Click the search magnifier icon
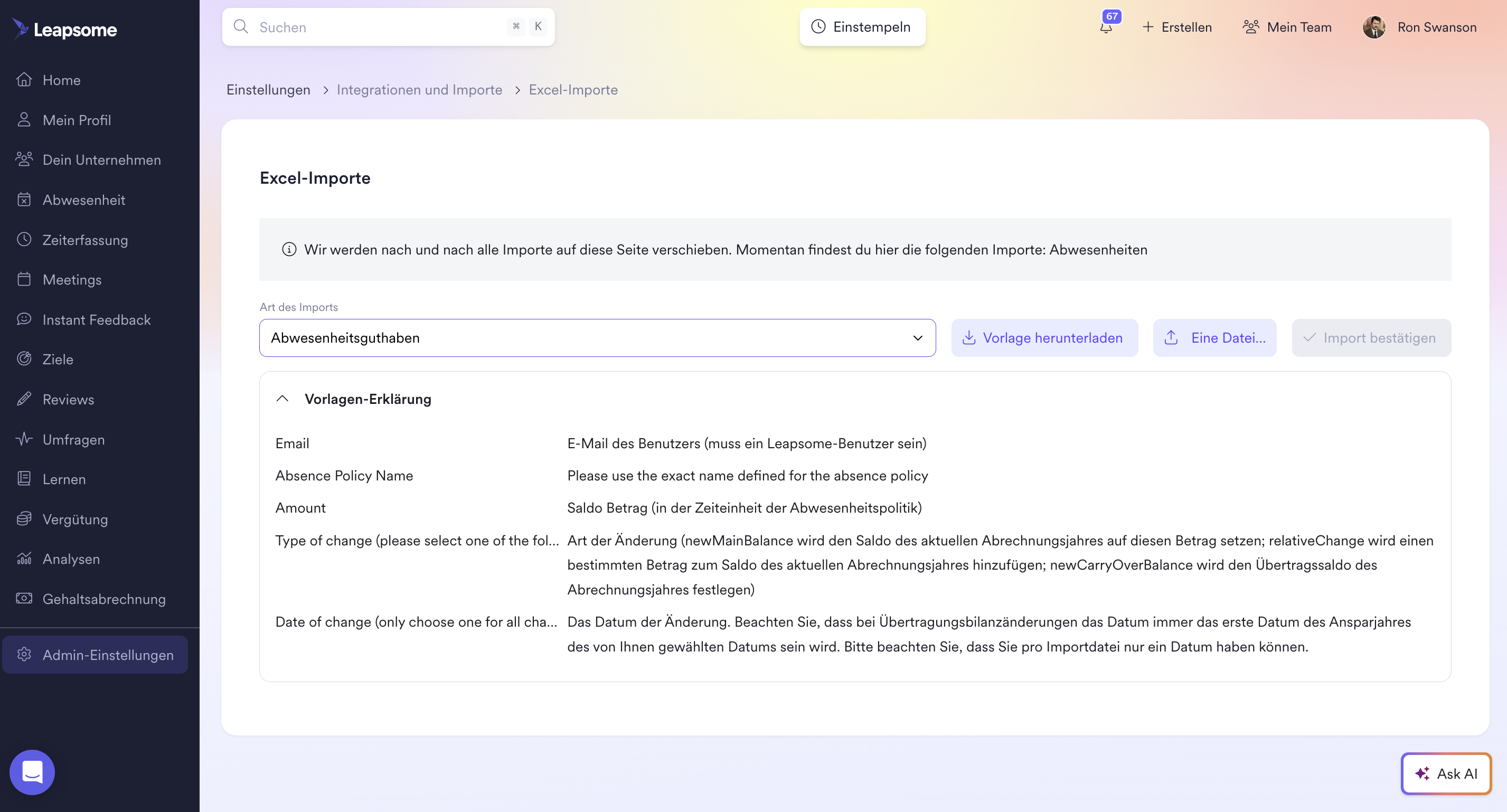1507x812 pixels. (x=240, y=27)
